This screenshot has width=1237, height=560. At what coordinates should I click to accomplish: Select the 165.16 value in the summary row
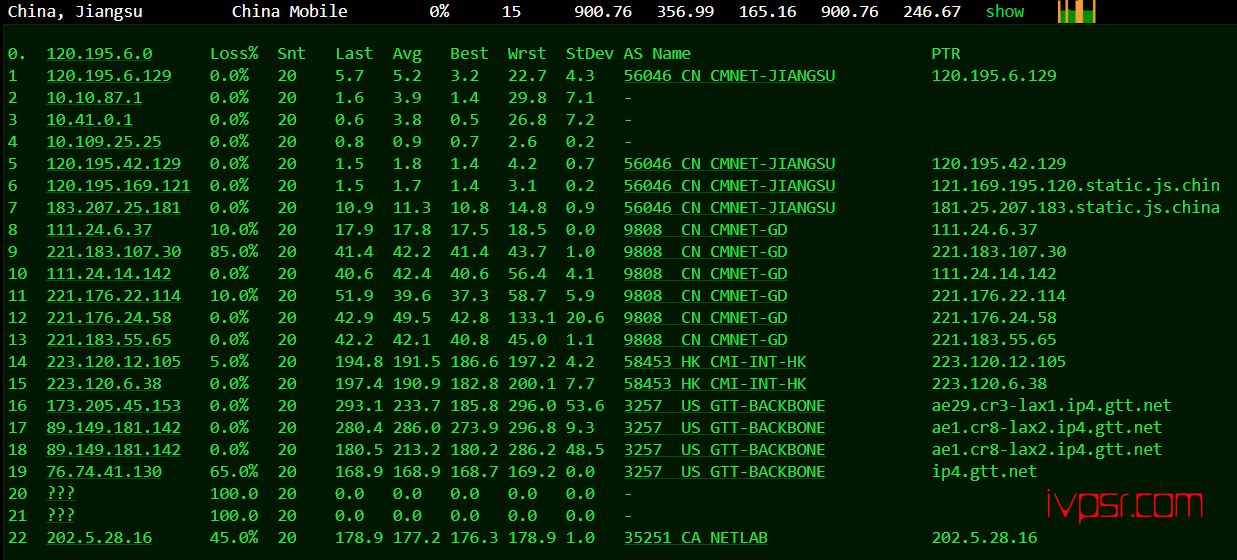[768, 12]
